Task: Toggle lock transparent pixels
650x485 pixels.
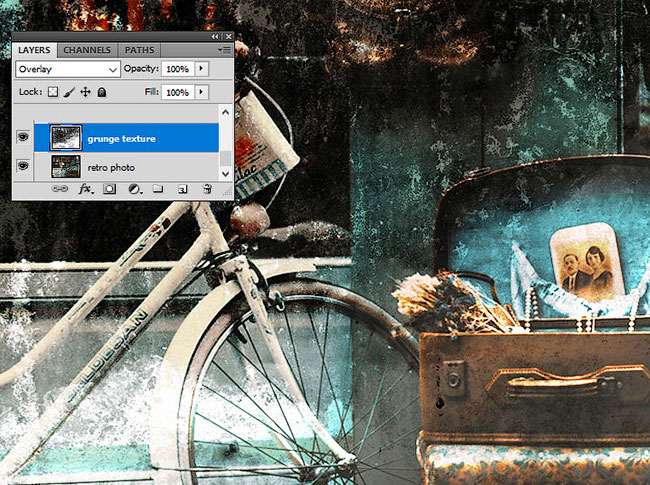Action: pos(53,92)
